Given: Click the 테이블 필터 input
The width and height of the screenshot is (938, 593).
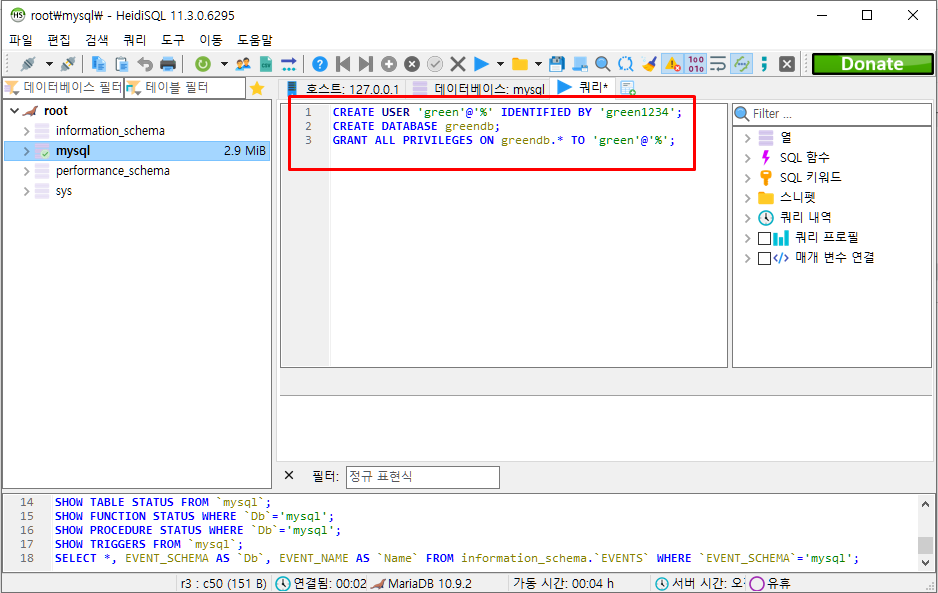Looking at the screenshot, I should pyautogui.click(x=185, y=88).
